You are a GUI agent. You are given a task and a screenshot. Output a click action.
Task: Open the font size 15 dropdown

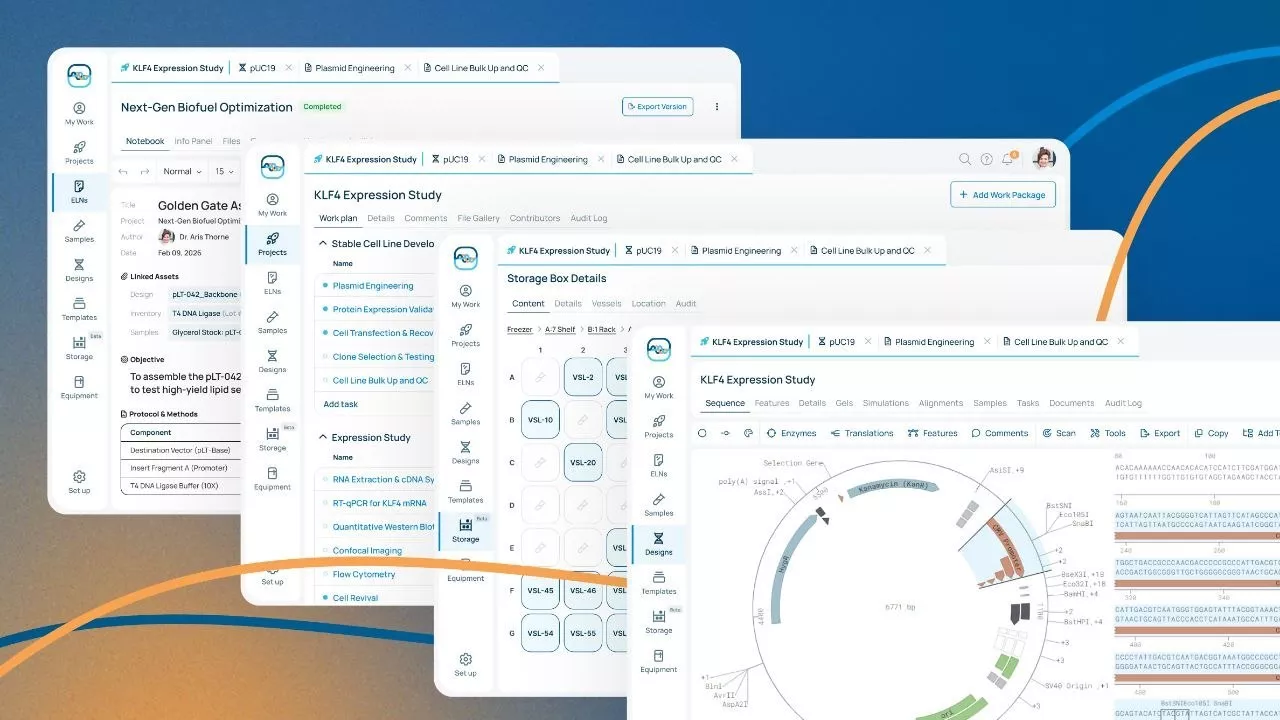tap(224, 171)
